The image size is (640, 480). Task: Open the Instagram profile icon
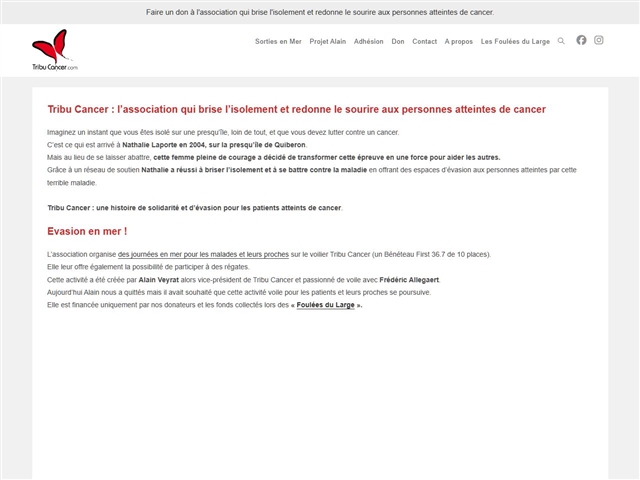click(598, 40)
